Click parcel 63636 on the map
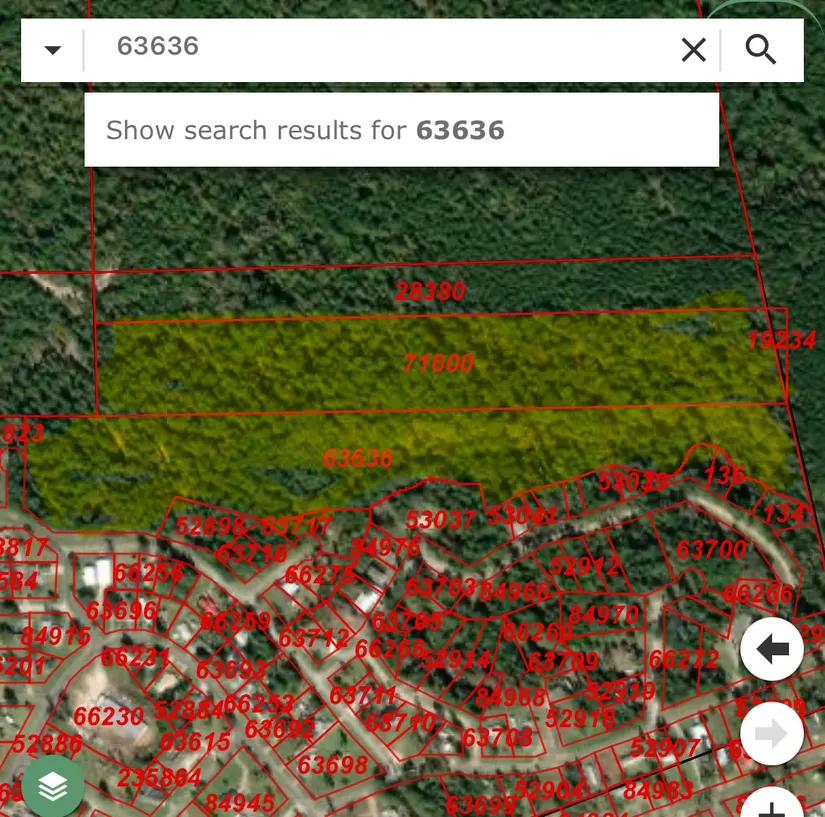Screen dimensions: 825x817 click(x=358, y=459)
